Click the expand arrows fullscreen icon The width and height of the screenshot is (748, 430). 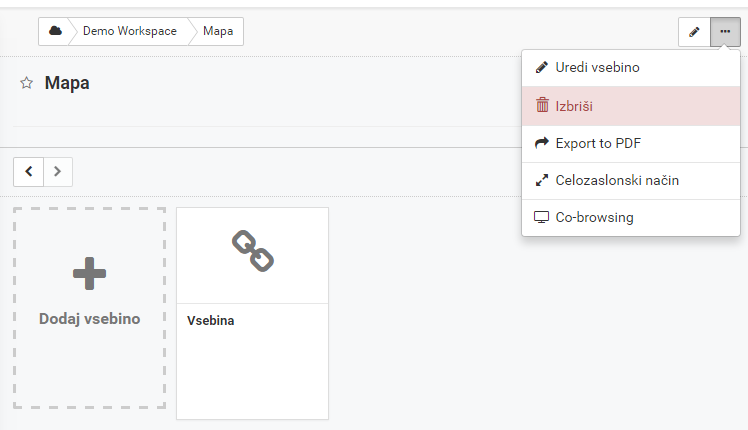pos(542,180)
